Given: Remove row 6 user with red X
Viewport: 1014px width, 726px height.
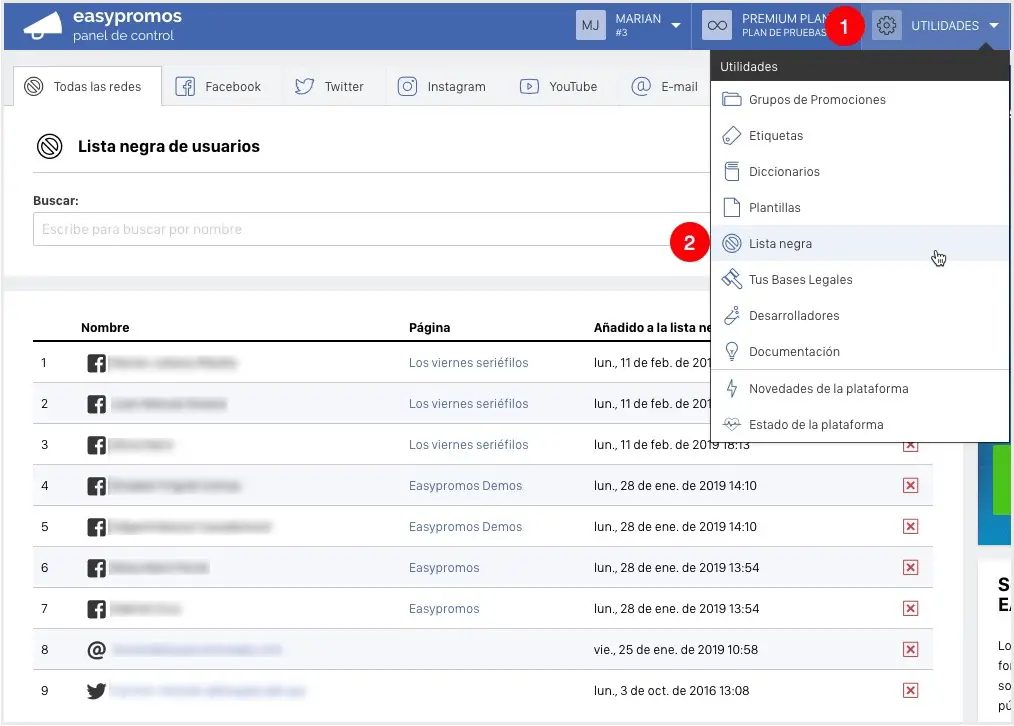Looking at the screenshot, I should coord(911,568).
